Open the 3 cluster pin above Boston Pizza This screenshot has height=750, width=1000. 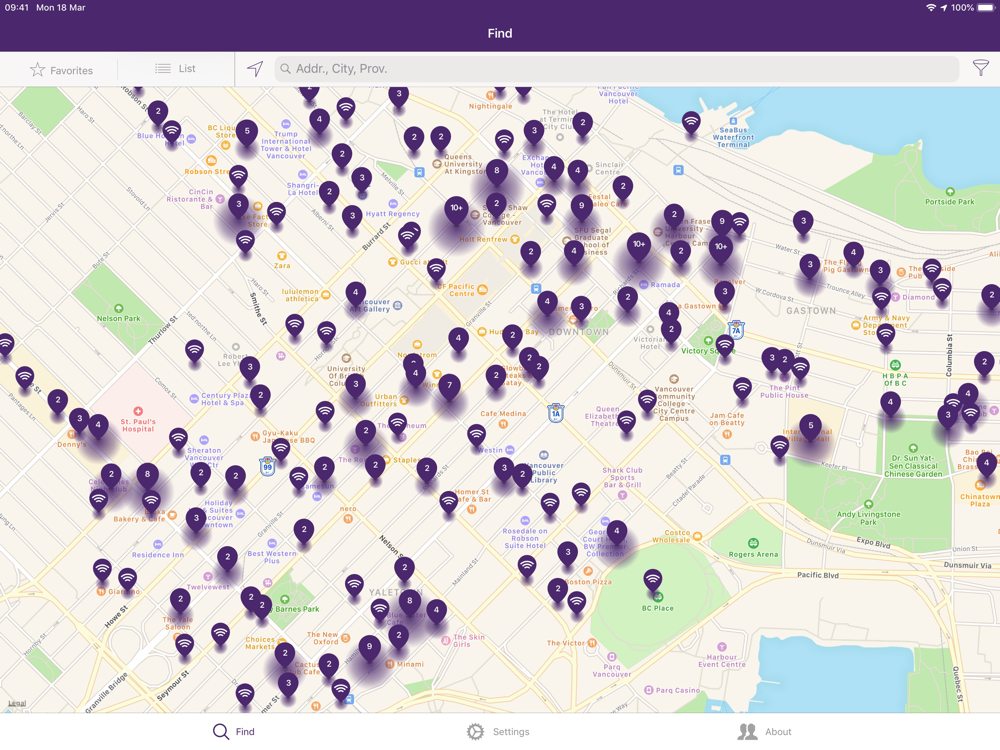pyautogui.click(x=568, y=554)
